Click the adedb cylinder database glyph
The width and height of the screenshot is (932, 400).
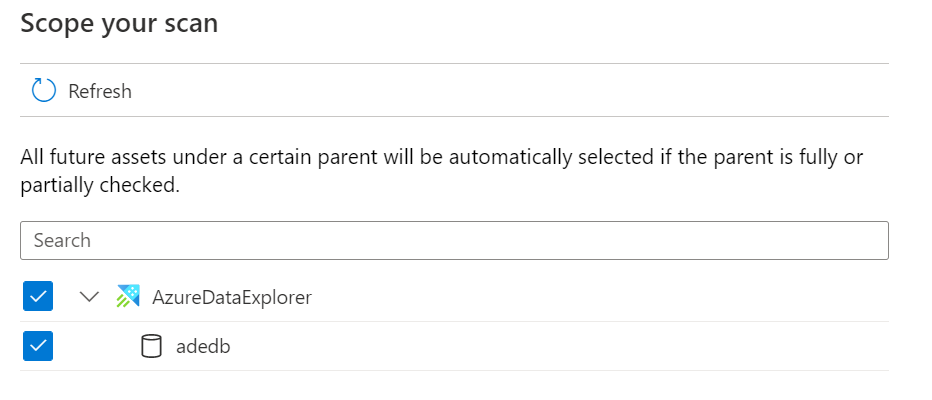(151, 346)
